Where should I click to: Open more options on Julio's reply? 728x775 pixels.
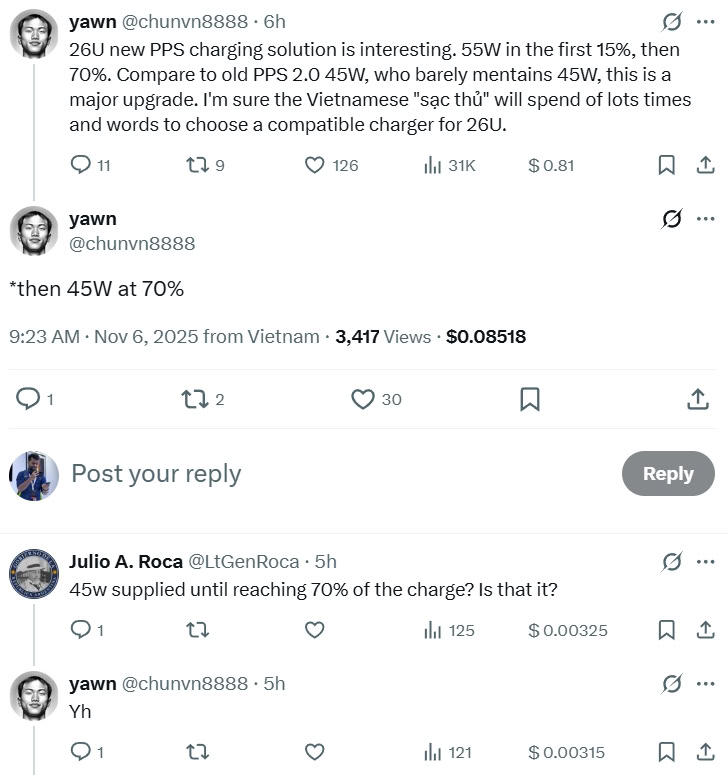point(705,562)
